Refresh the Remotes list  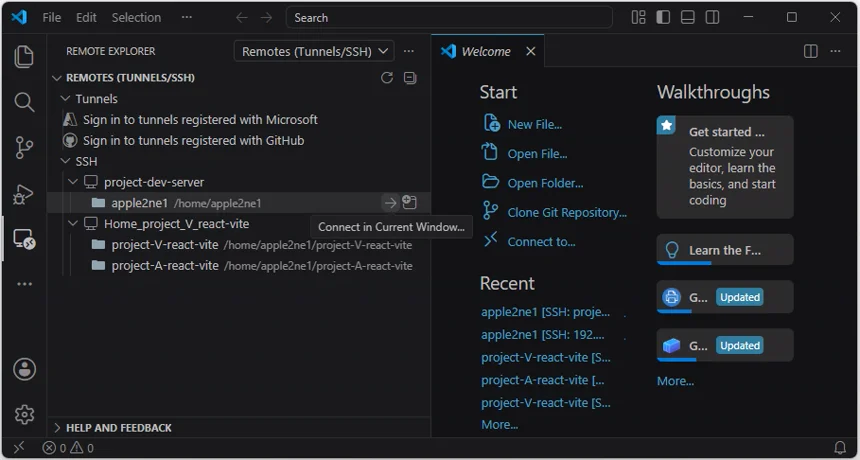pyautogui.click(x=387, y=78)
